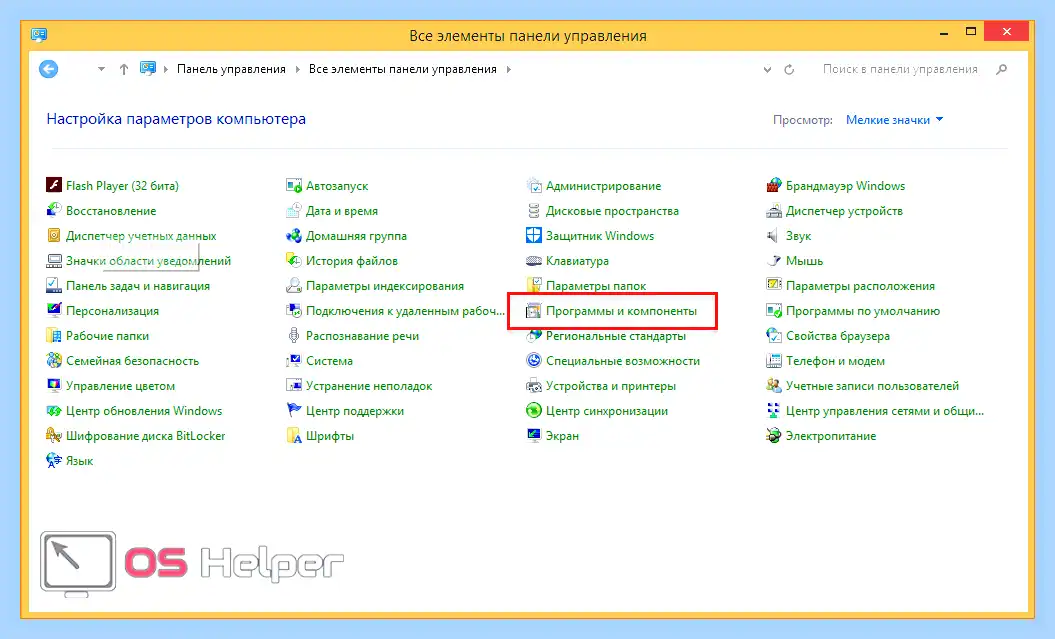Open the Шрифты icon
This screenshot has width=1055, height=639.
click(294, 435)
